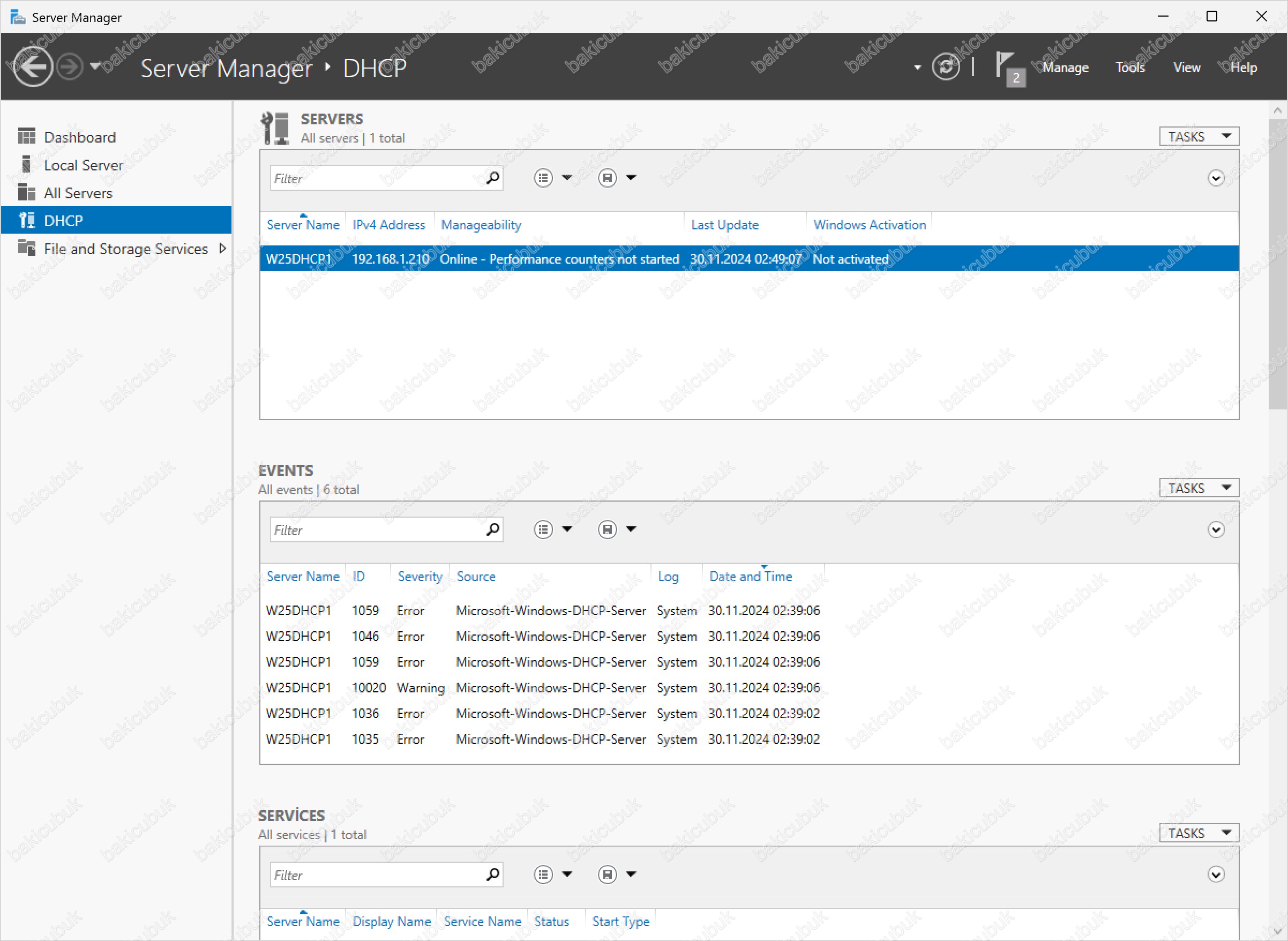1288x941 pixels.
Task: Select event ID 1035 row
Action: 750,739
